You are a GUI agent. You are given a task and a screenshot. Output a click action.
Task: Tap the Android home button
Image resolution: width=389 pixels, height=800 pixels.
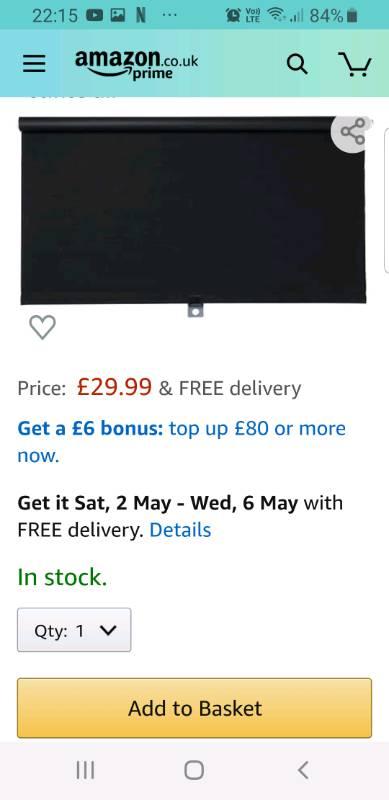point(194,770)
